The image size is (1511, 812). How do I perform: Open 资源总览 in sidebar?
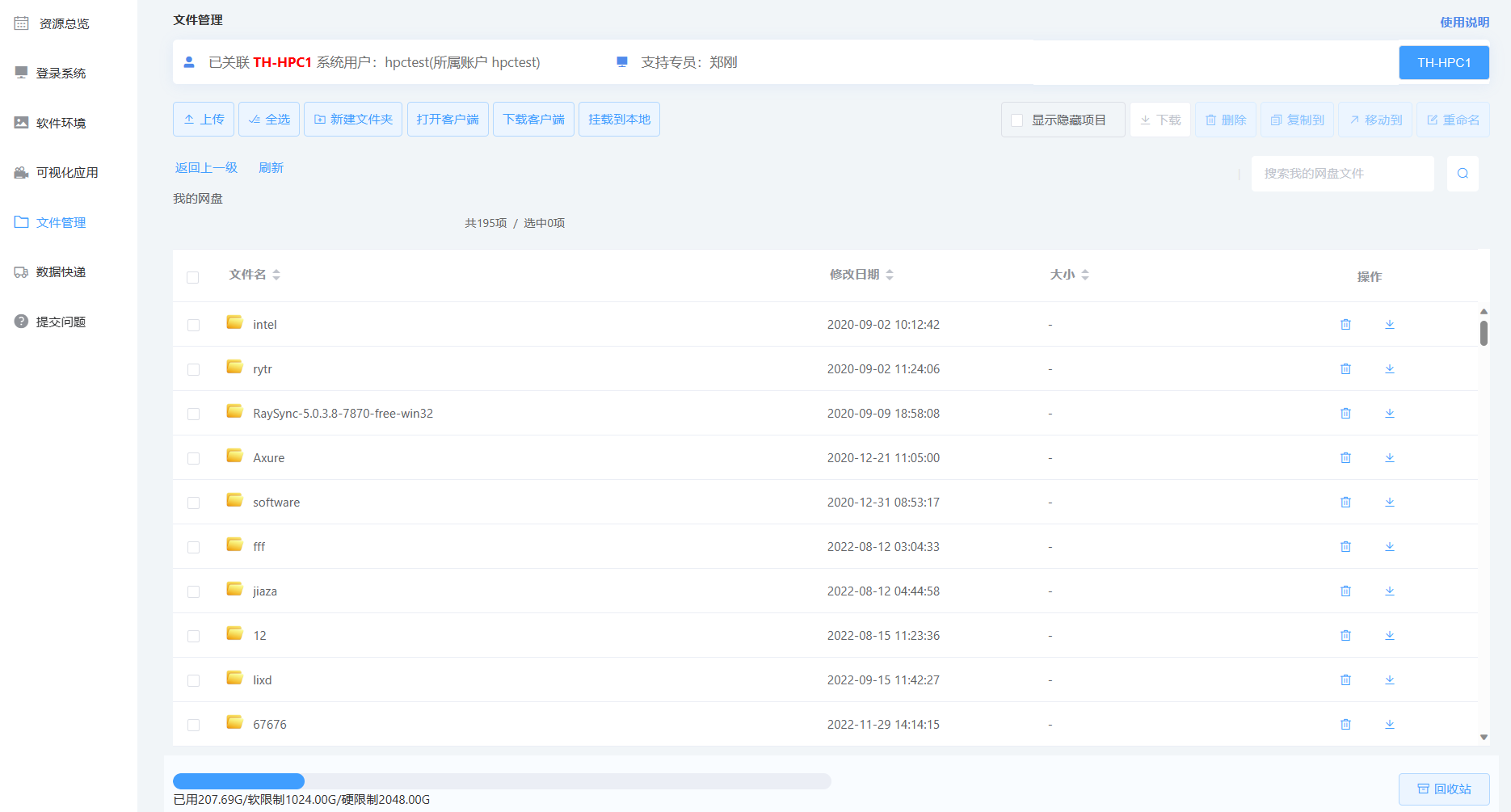pyautogui.click(x=52, y=23)
